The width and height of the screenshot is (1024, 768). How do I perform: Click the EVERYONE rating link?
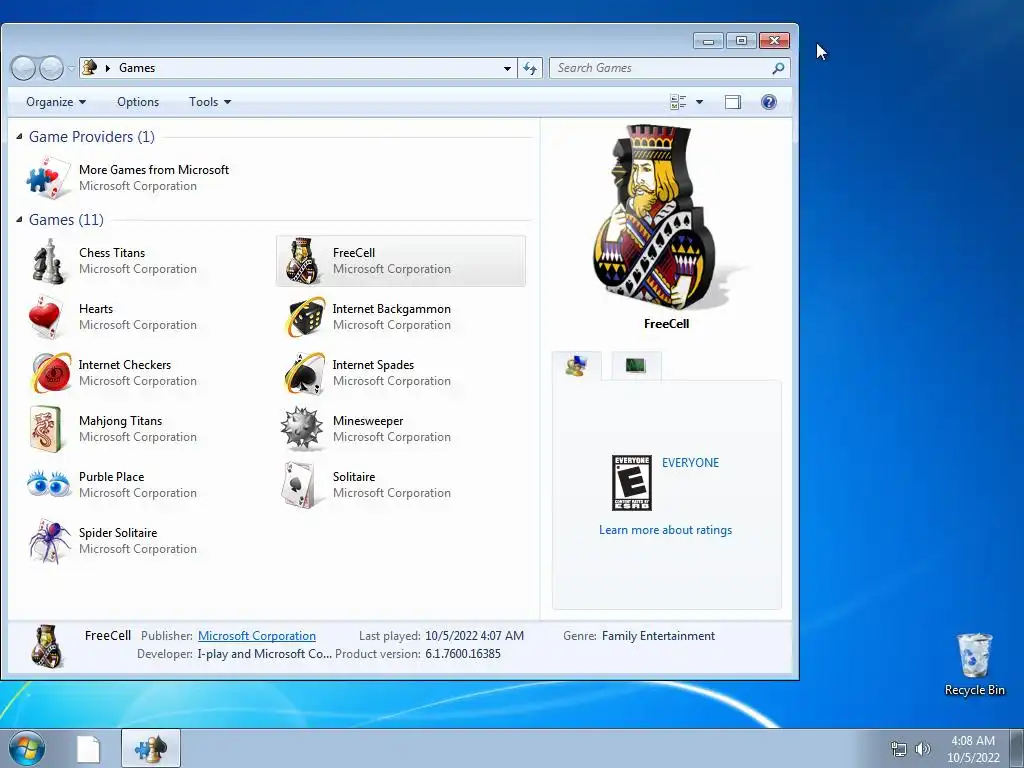(690, 462)
